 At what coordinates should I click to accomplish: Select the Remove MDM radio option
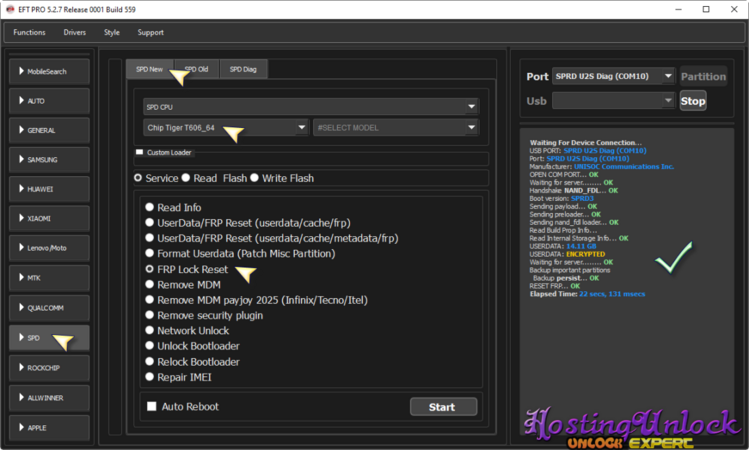coord(150,285)
